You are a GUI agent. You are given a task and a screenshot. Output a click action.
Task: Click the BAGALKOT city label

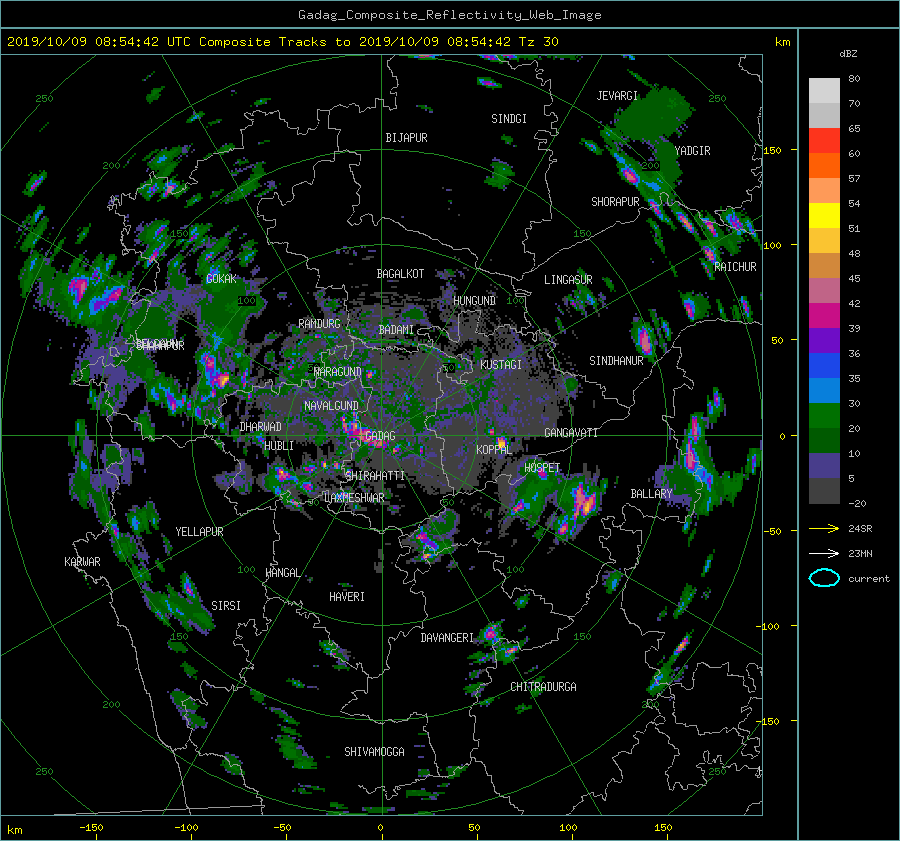tap(400, 274)
